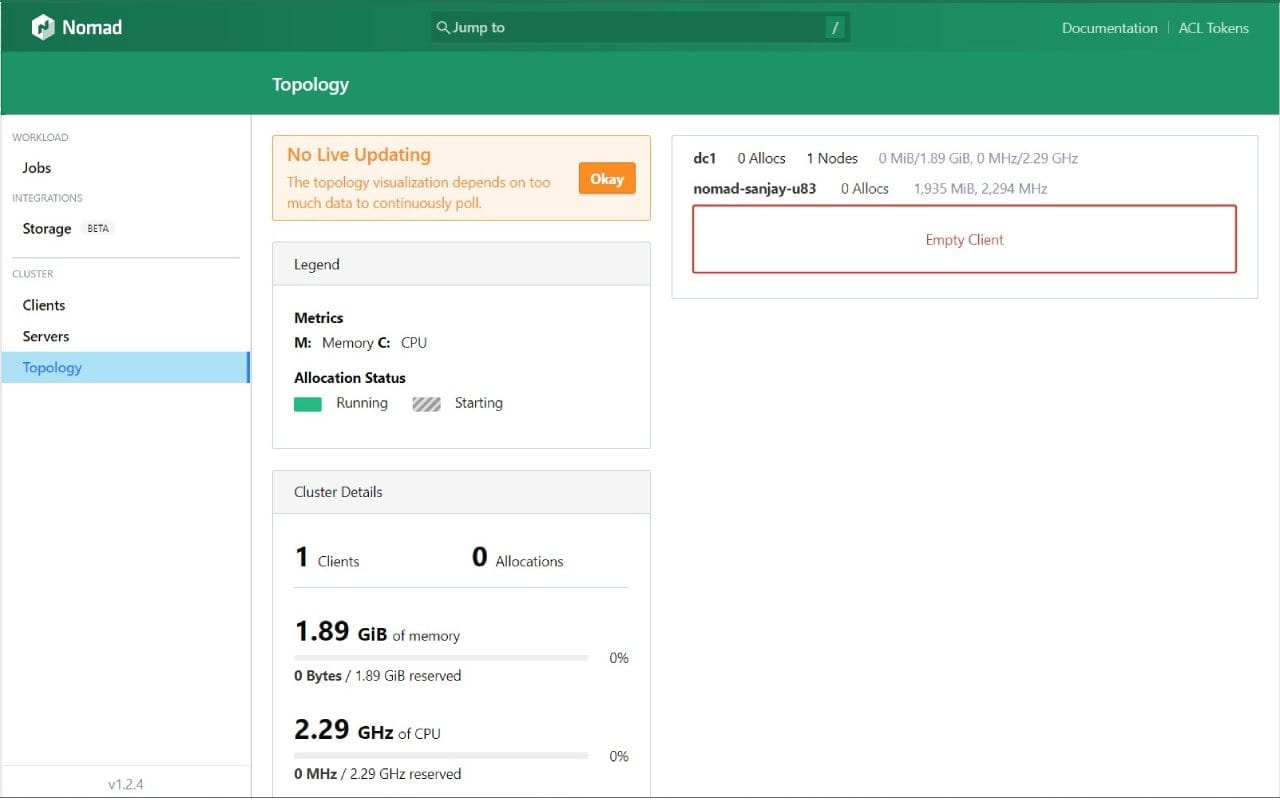Select the Empty Client box
The image size is (1280, 800).
pyautogui.click(x=963, y=238)
